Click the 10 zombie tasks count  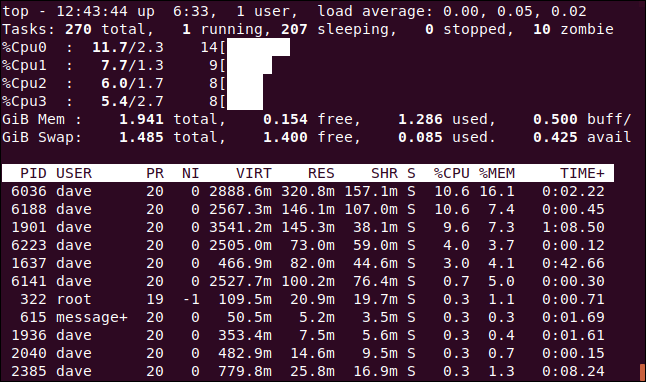pyautogui.click(x=542, y=30)
